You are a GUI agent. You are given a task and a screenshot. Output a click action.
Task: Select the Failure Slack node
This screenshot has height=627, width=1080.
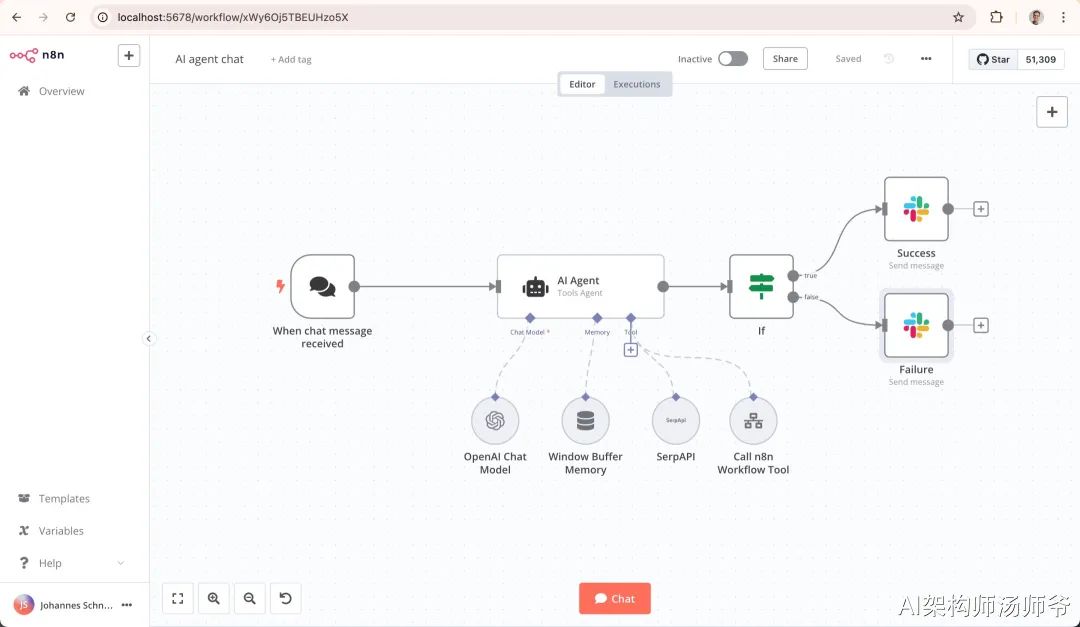tap(916, 325)
